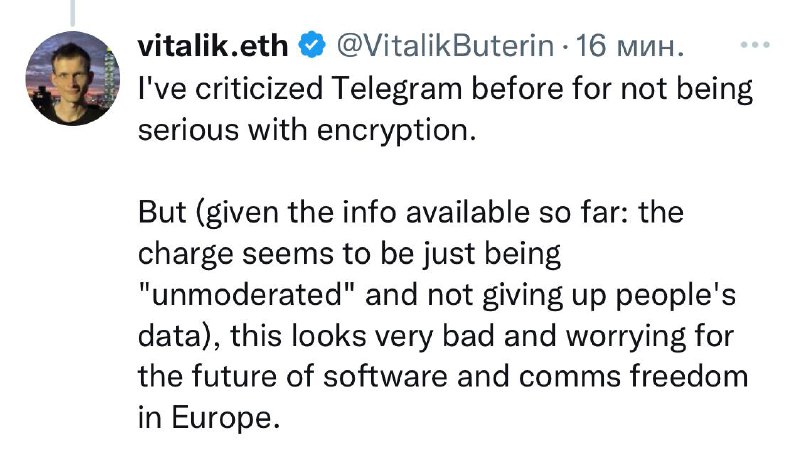The width and height of the screenshot is (800, 452).
Task: Click the 16 мин. timestamp
Action: click(x=629, y=45)
